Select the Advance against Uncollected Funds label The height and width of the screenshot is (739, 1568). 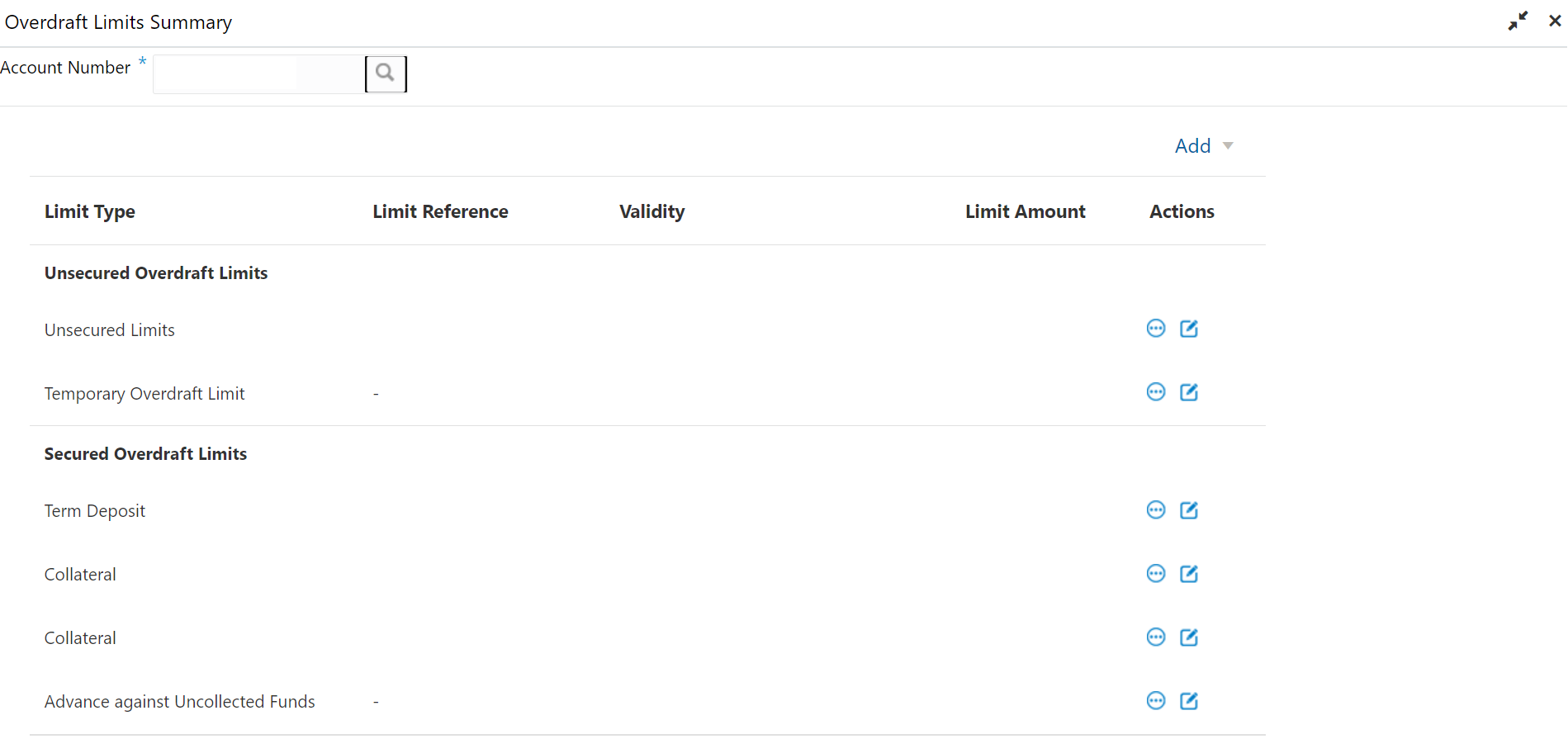pos(180,702)
